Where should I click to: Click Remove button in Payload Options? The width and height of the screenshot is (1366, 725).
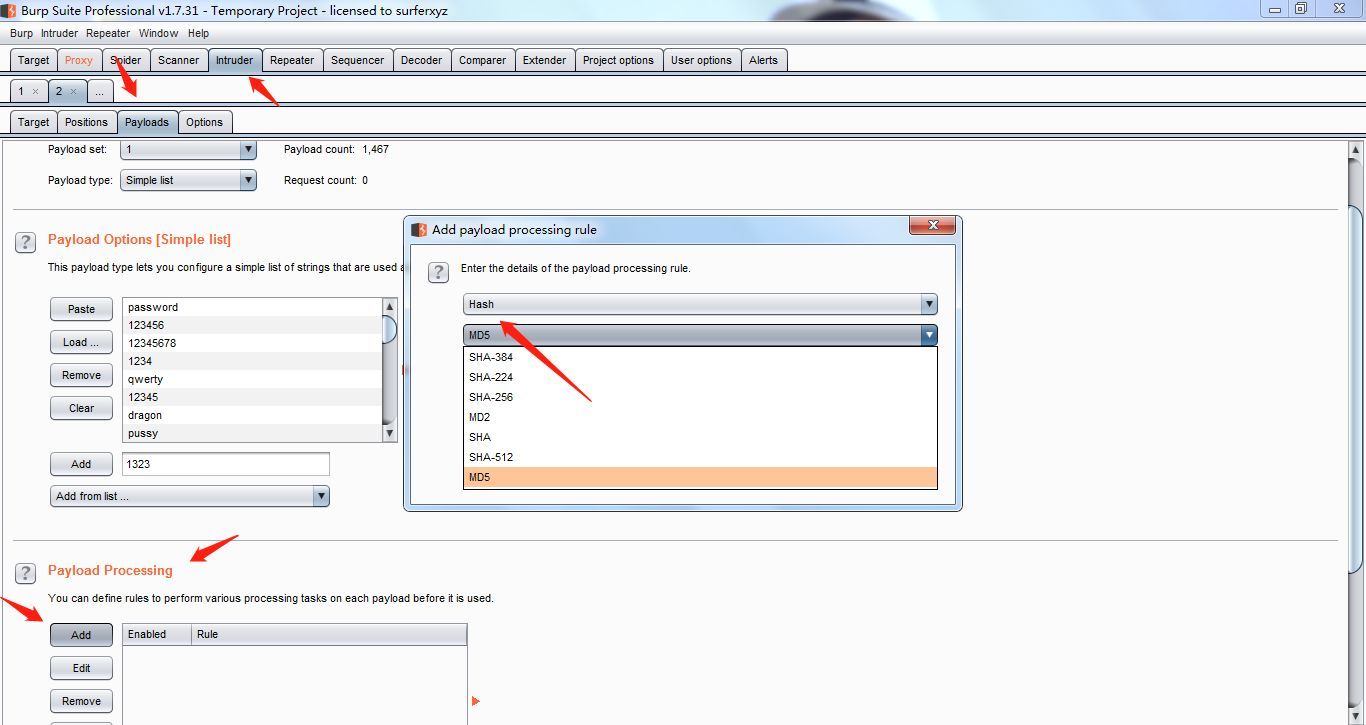[81, 375]
